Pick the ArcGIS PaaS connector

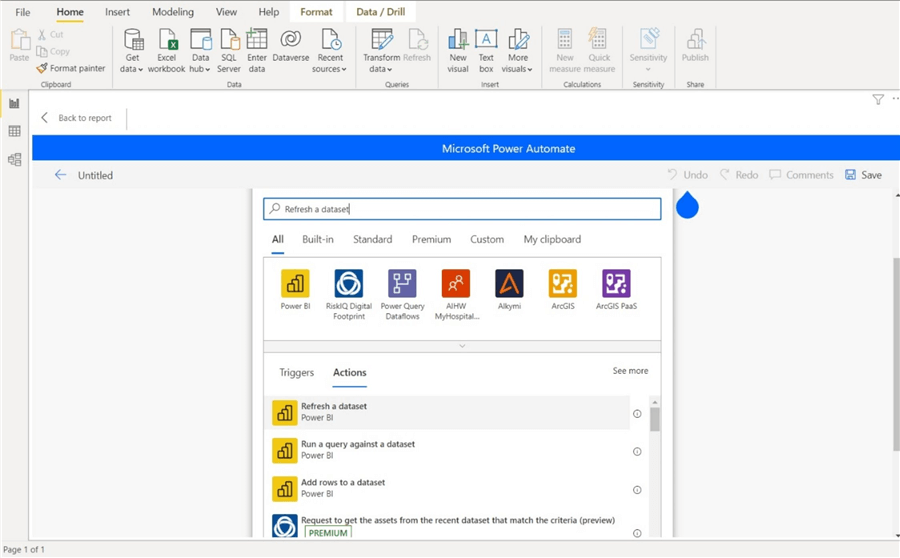coord(616,284)
